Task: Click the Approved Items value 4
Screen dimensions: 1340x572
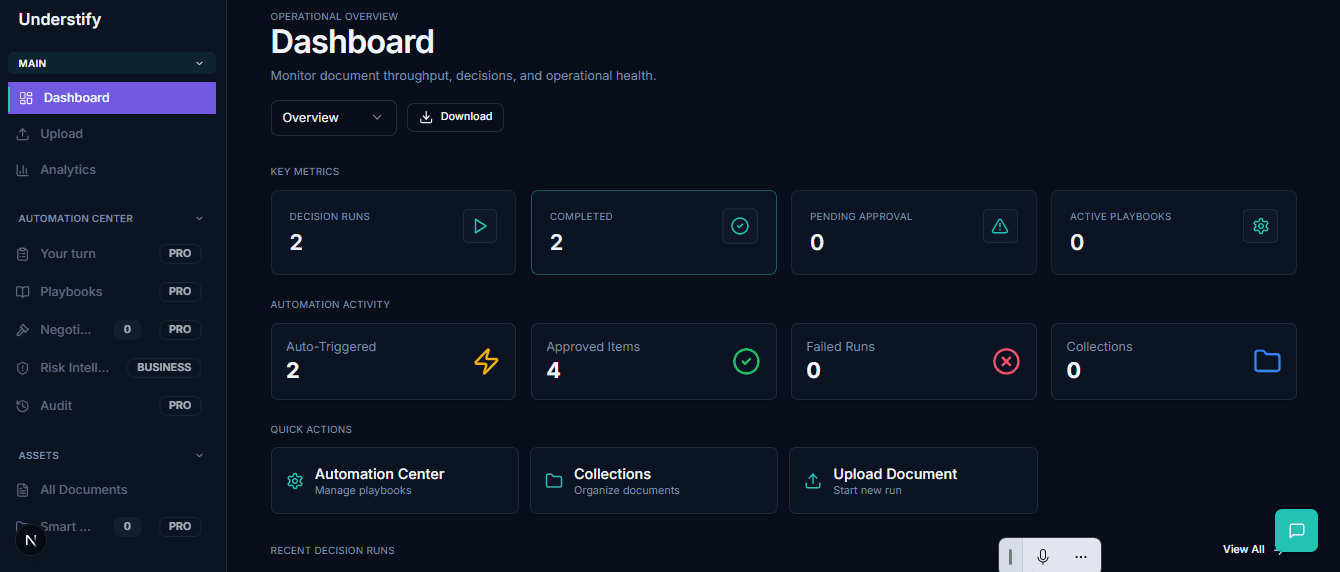Action: 554,371
